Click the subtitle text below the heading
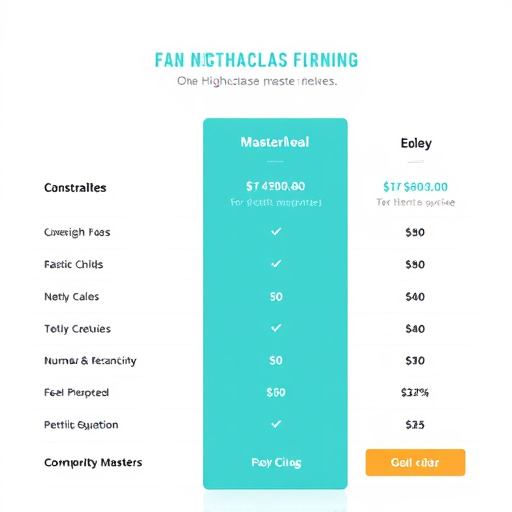Viewport: 512px width, 512px height. click(x=257, y=81)
